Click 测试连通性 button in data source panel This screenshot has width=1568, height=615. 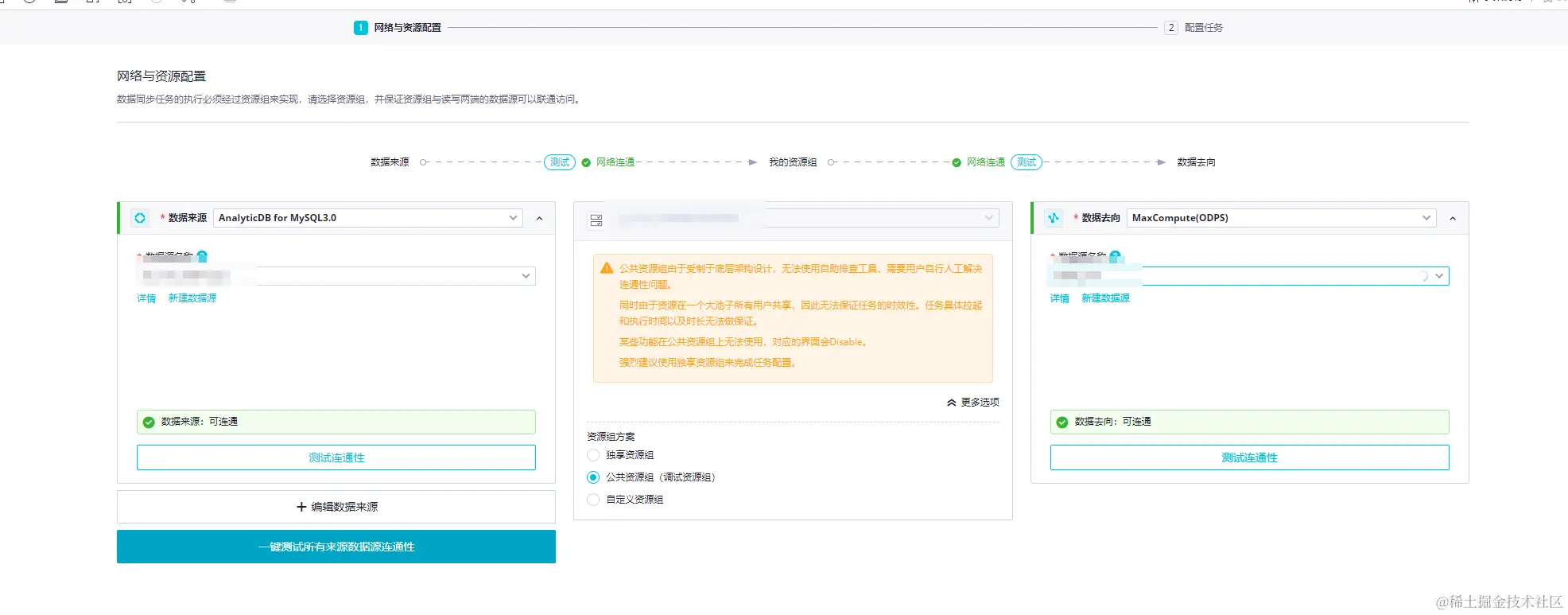coord(336,457)
